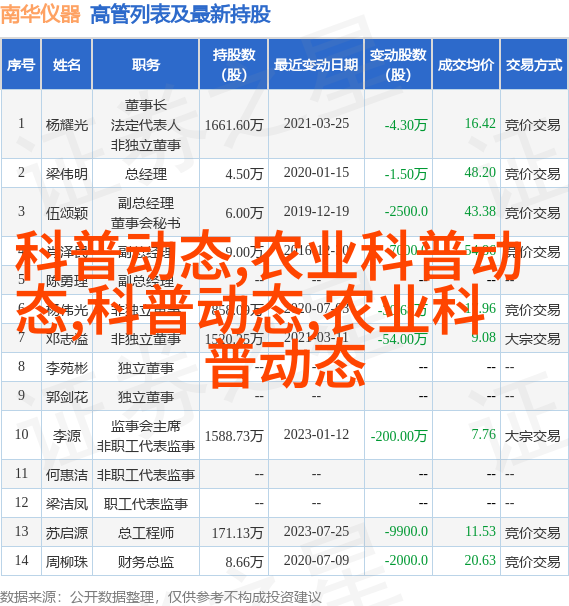Screen dimensions: 569x606
Task: Click the 总工程师 position cell
Action: [146, 533]
